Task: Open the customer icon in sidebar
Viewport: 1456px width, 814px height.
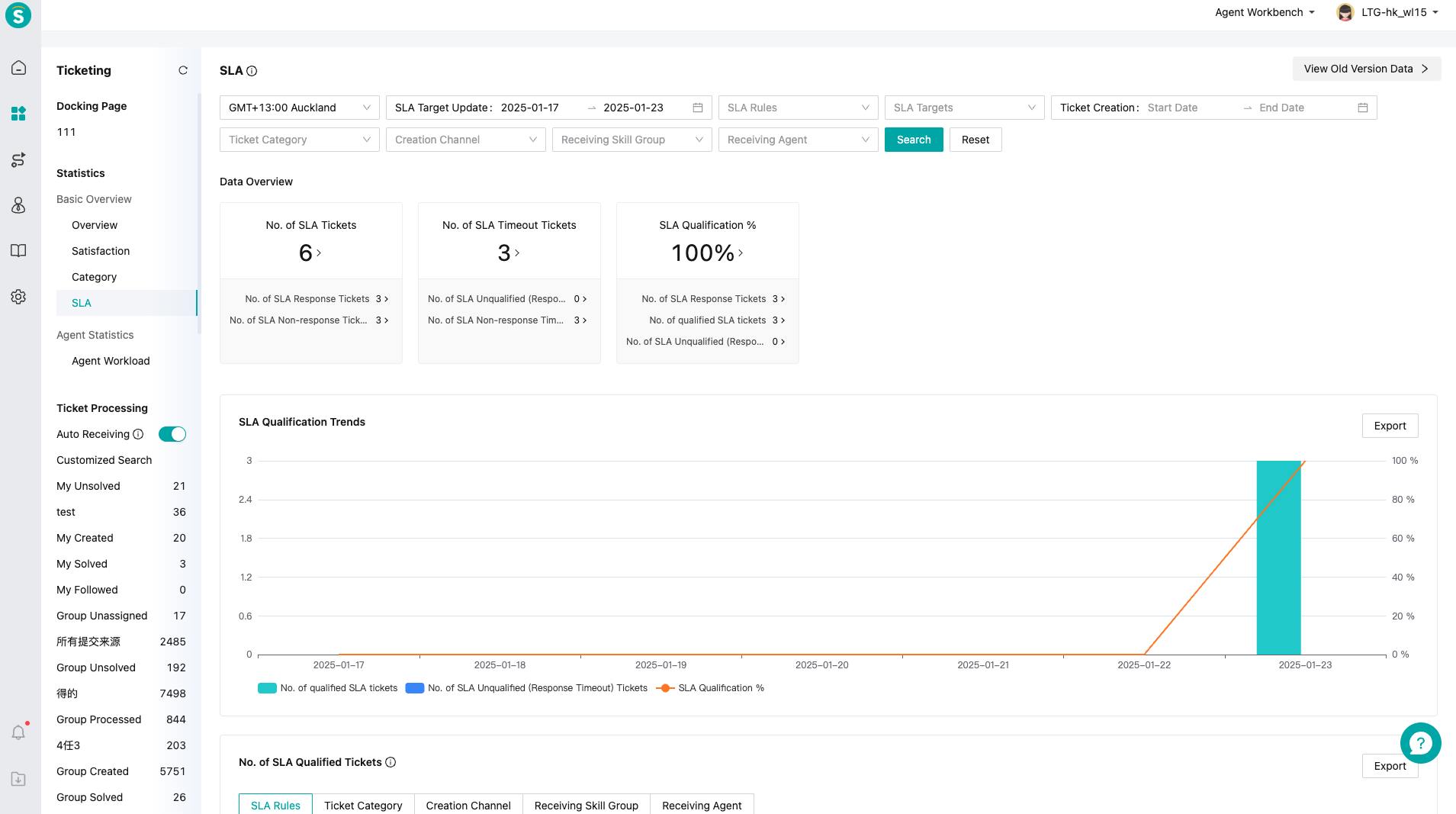Action: [x=18, y=205]
